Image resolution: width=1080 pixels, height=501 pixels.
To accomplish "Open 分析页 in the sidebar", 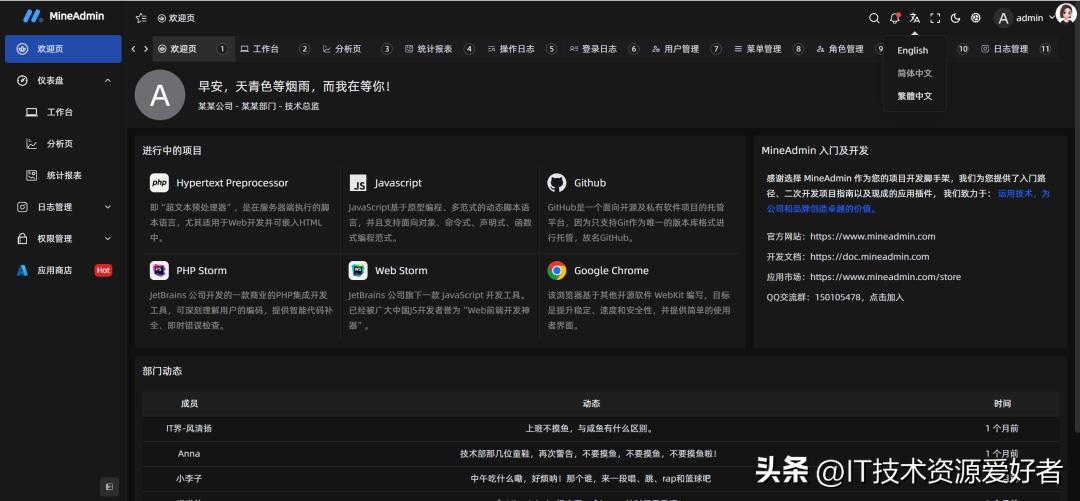I will click(63, 144).
